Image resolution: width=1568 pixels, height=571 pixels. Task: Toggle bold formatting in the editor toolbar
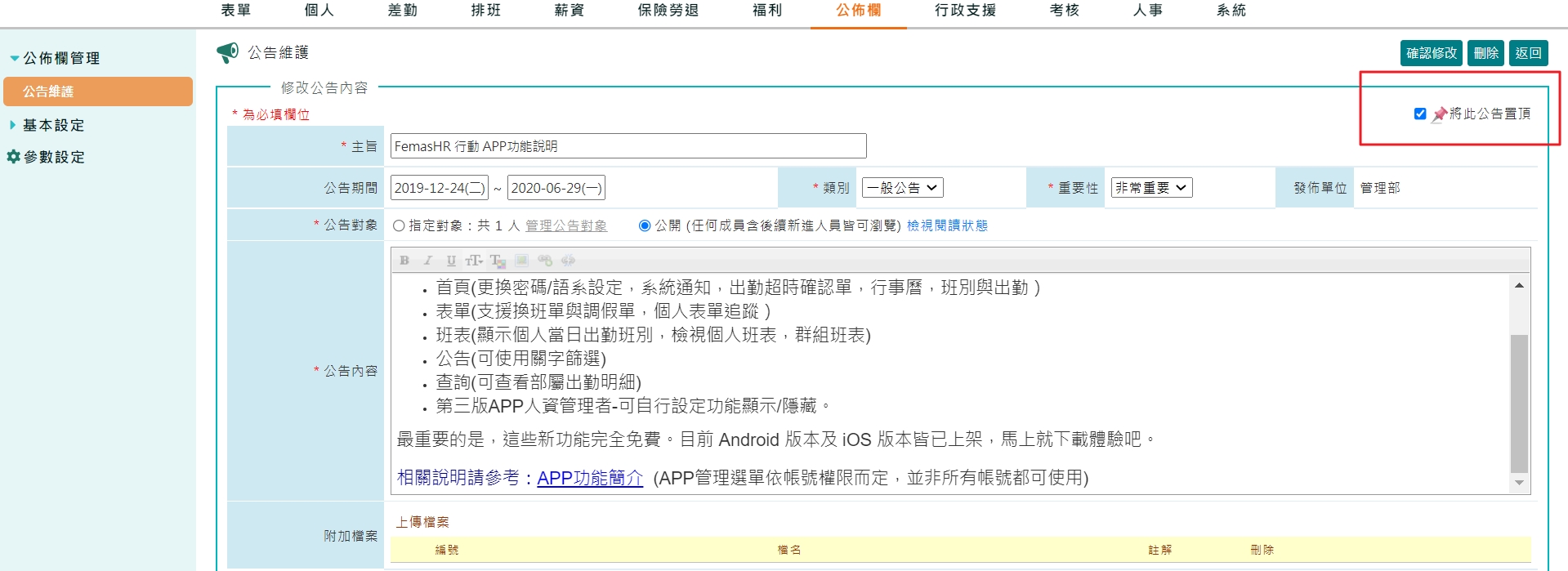point(404,261)
